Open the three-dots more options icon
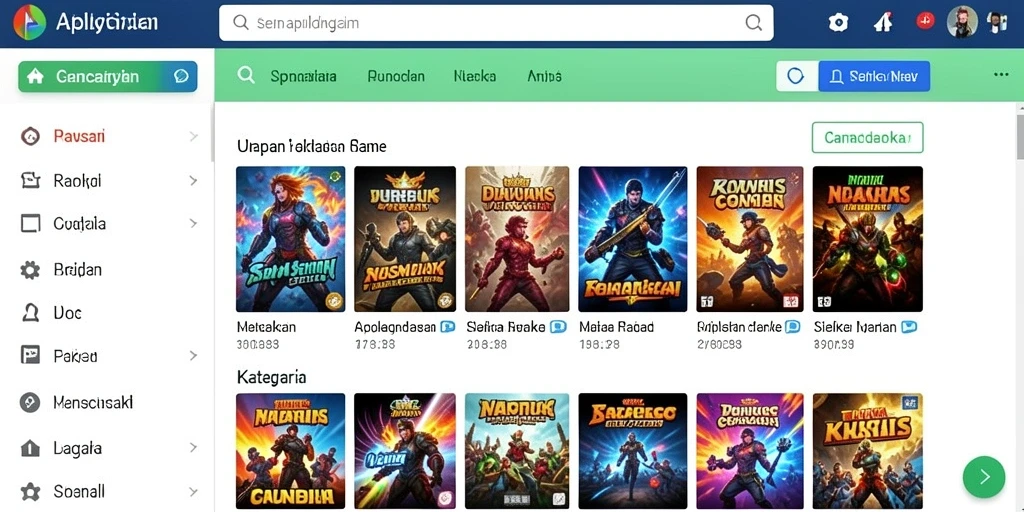The width and height of the screenshot is (1024, 512). [1001, 75]
